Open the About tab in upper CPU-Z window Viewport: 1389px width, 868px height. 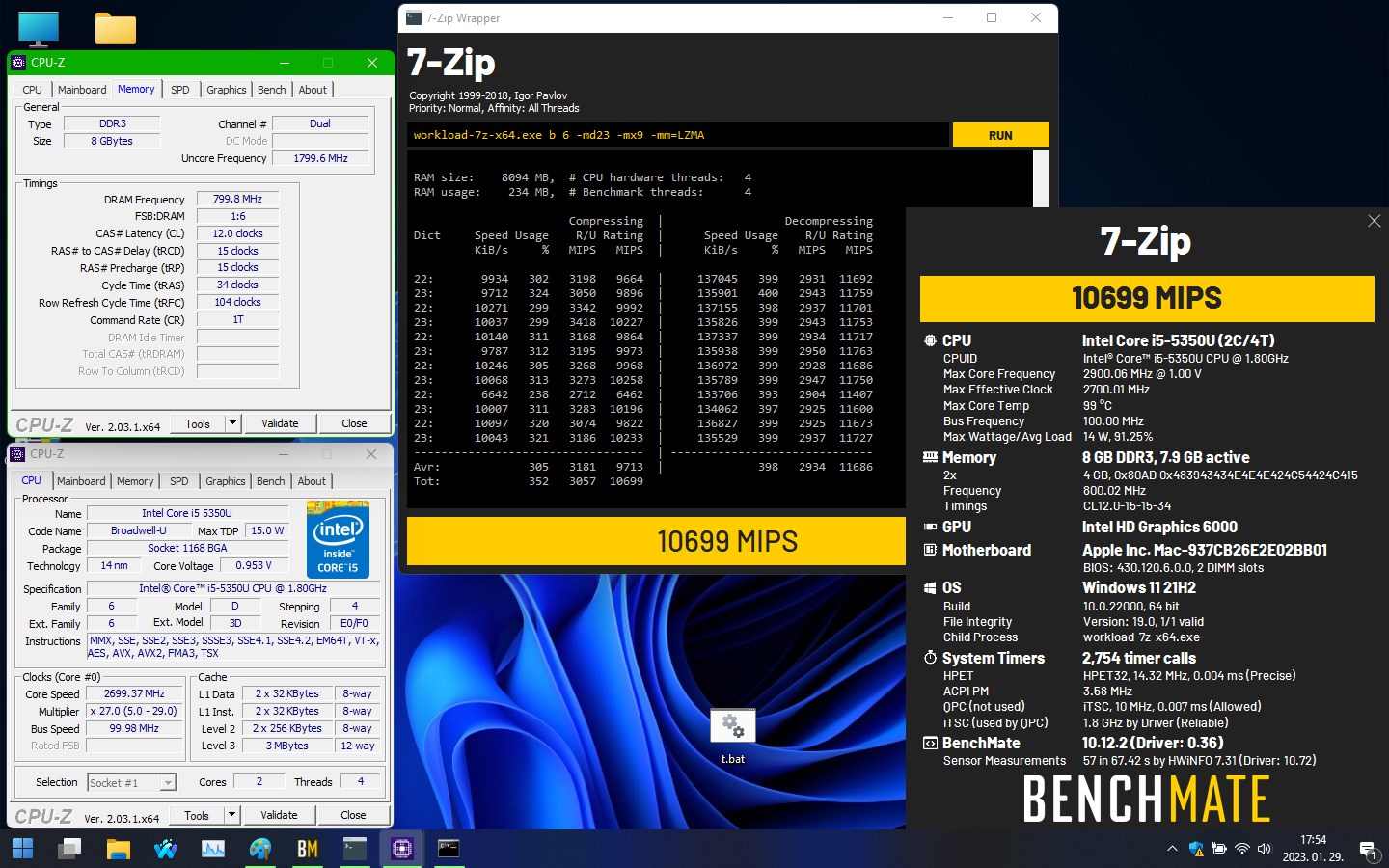coord(313,90)
